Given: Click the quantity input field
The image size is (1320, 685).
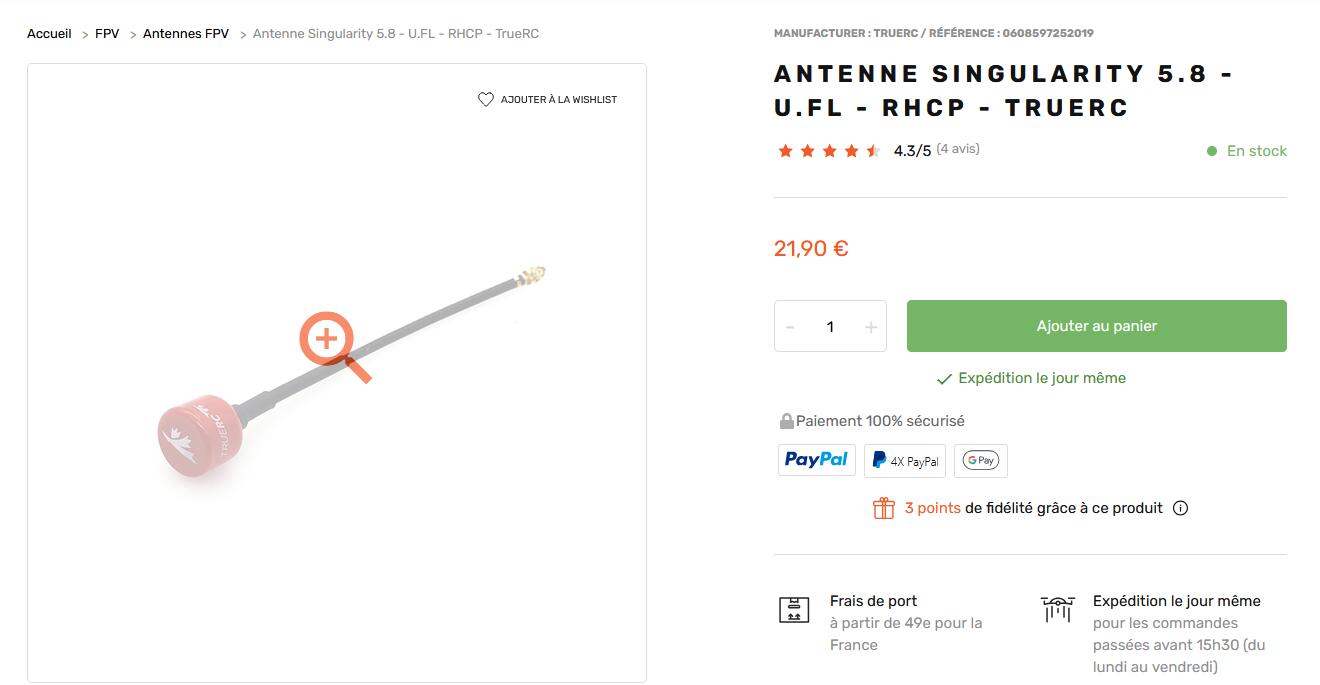Looking at the screenshot, I should [830, 327].
